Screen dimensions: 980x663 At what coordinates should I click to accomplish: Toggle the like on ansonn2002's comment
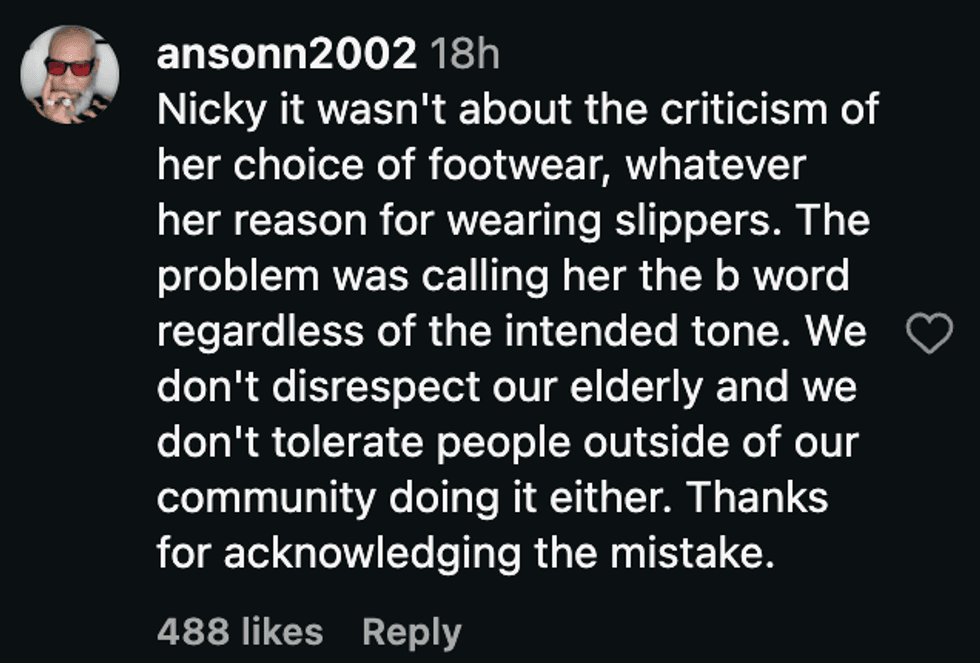(929, 333)
